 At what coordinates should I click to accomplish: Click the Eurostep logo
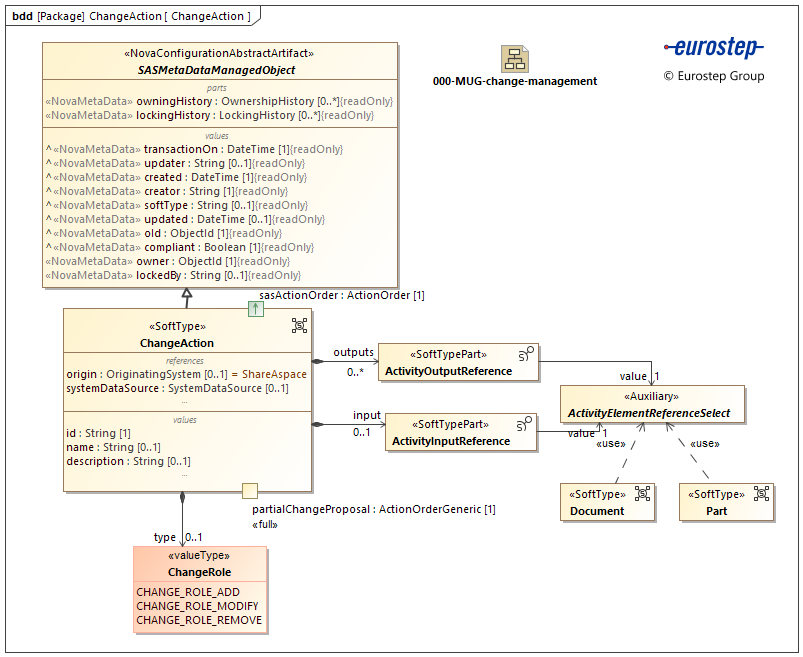point(713,48)
